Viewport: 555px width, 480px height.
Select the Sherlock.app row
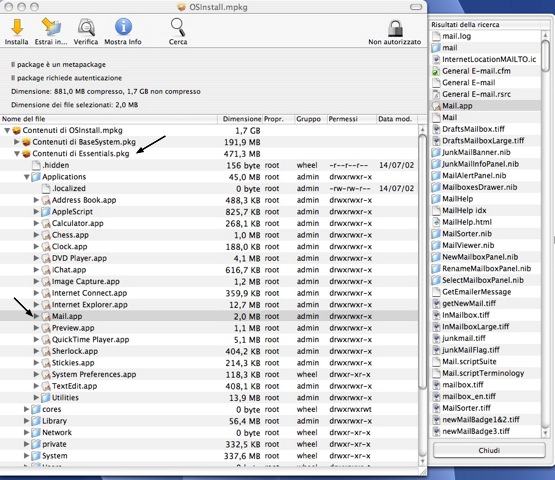click(x=209, y=351)
